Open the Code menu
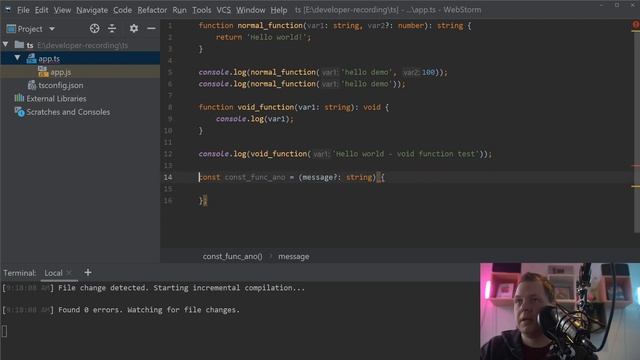 click(x=122, y=10)
